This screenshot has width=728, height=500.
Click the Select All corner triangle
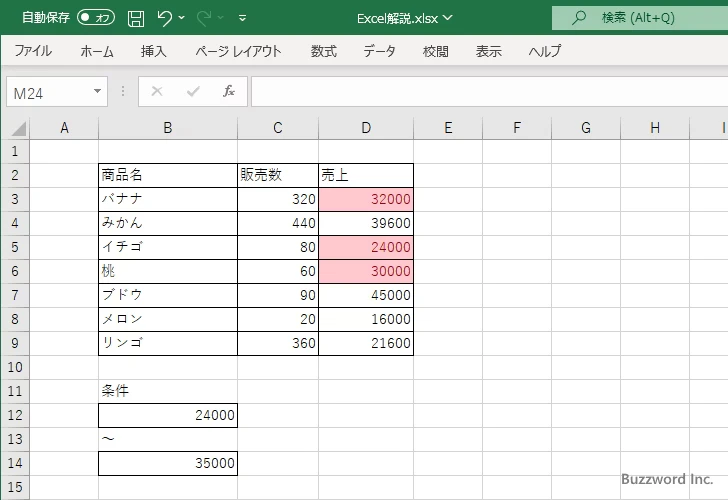[18, 128]
